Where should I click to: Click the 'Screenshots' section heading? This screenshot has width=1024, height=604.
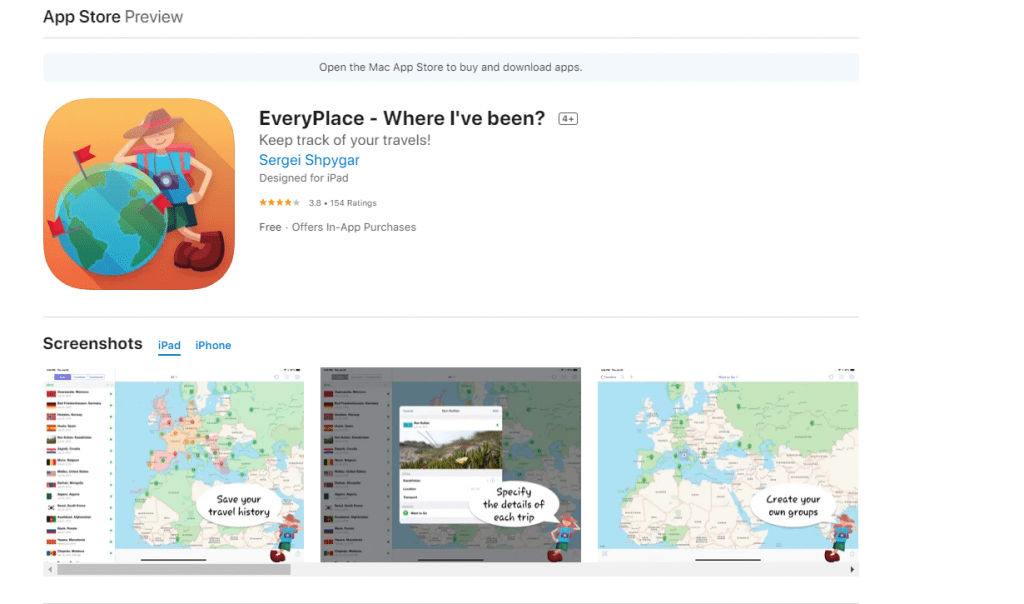(93, 343)
